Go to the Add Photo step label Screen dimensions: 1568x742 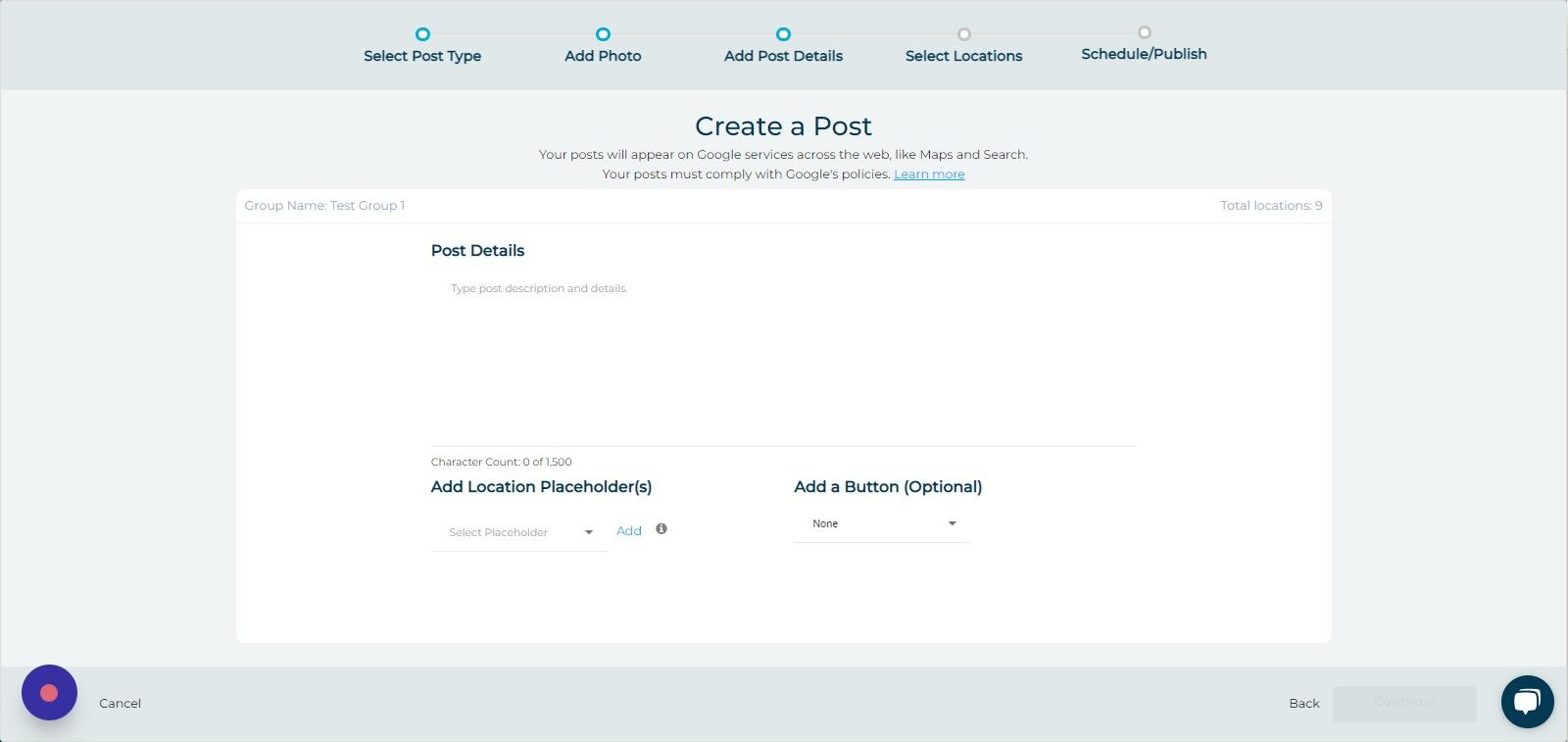603,56
